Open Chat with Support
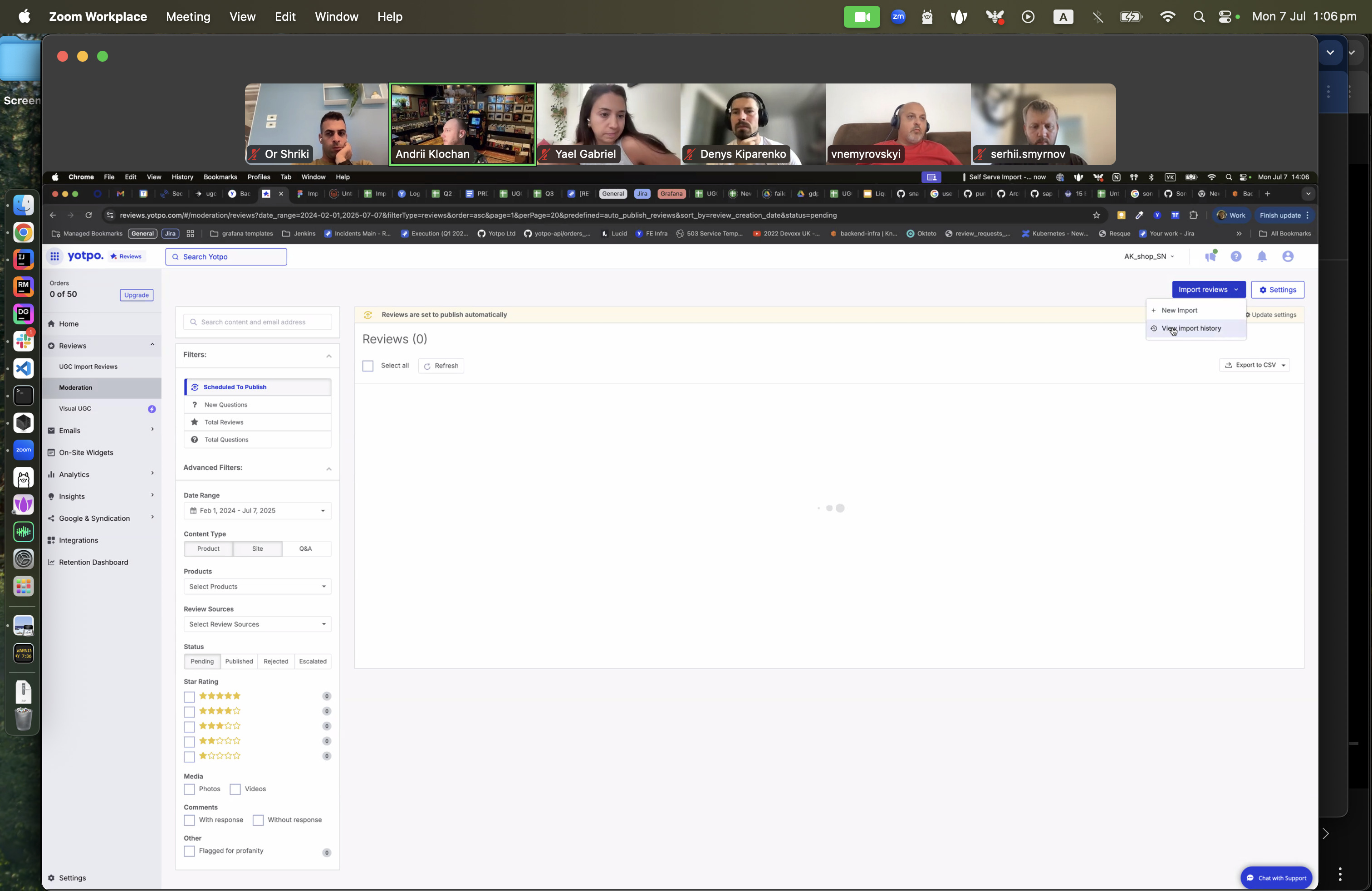Viewport: 1372px width, 891px height. tap(1276, 878)
